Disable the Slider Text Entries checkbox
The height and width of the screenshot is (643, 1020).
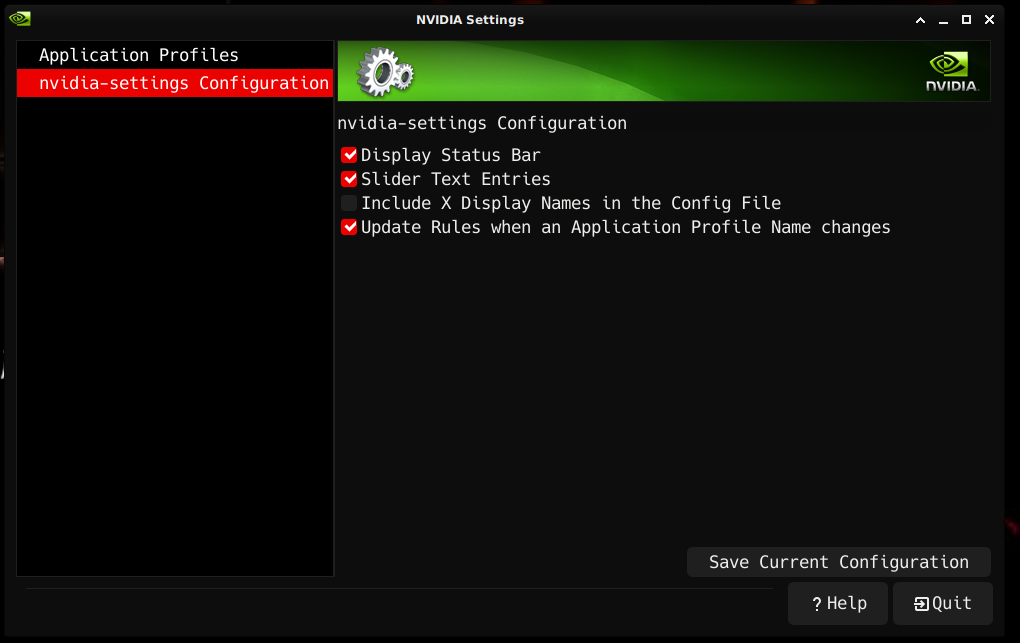(x=349, y=179)
